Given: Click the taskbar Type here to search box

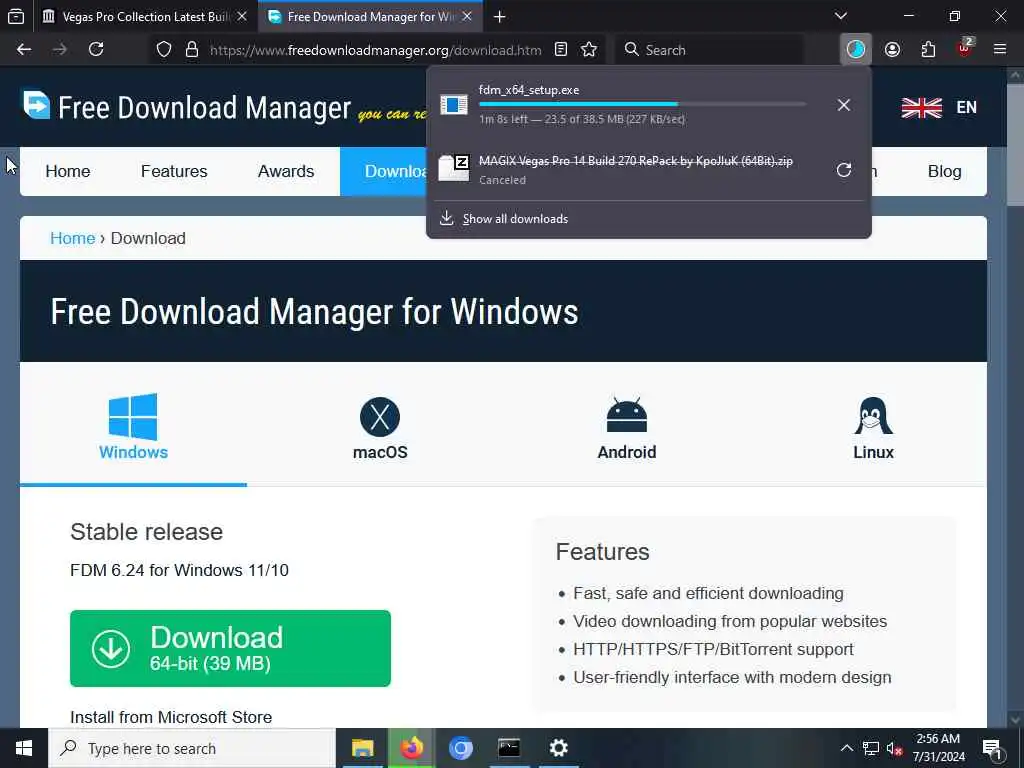Looking at the screenshot, I should 192,748.
